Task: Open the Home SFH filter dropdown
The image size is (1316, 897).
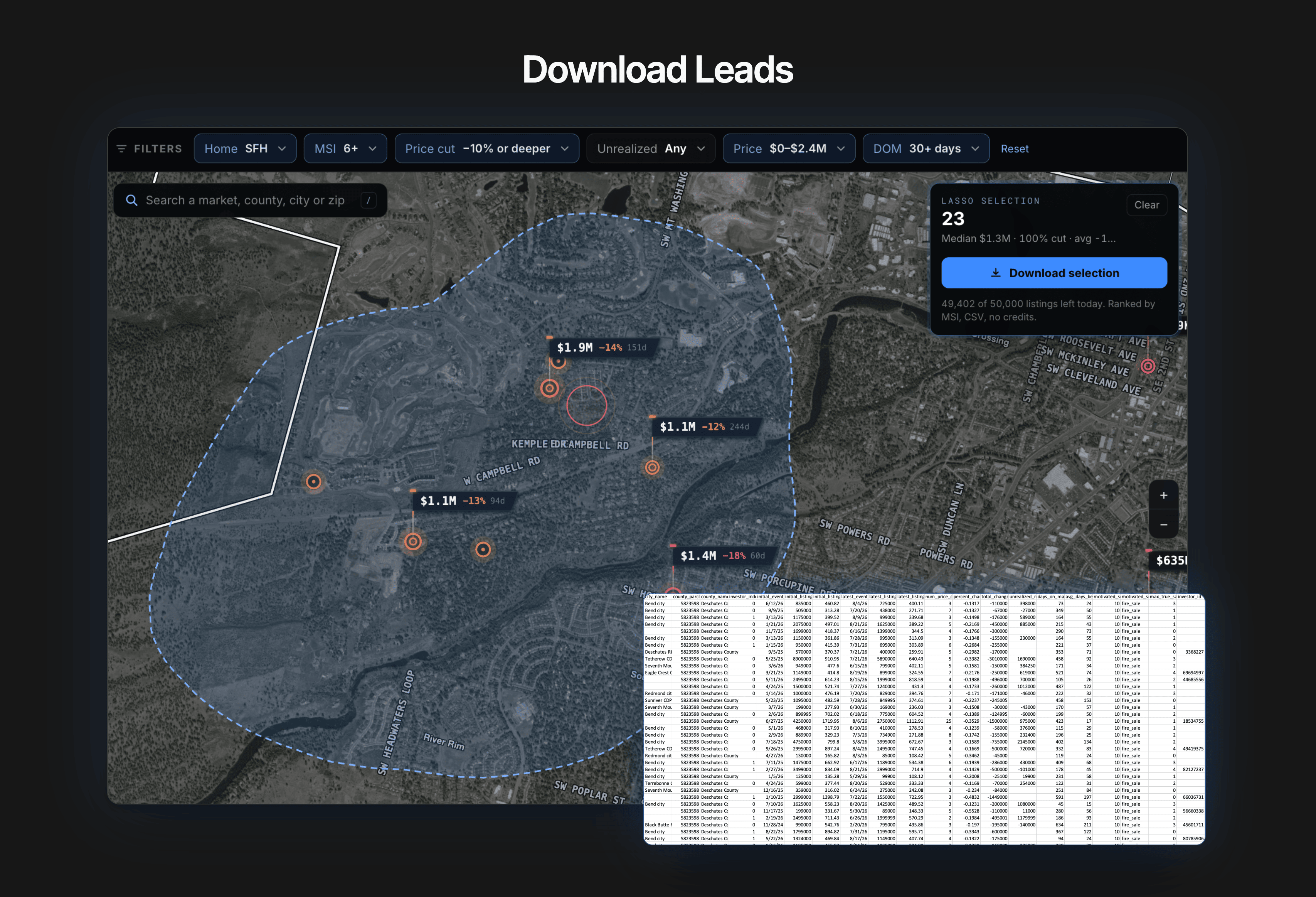Action: point(245,148)
